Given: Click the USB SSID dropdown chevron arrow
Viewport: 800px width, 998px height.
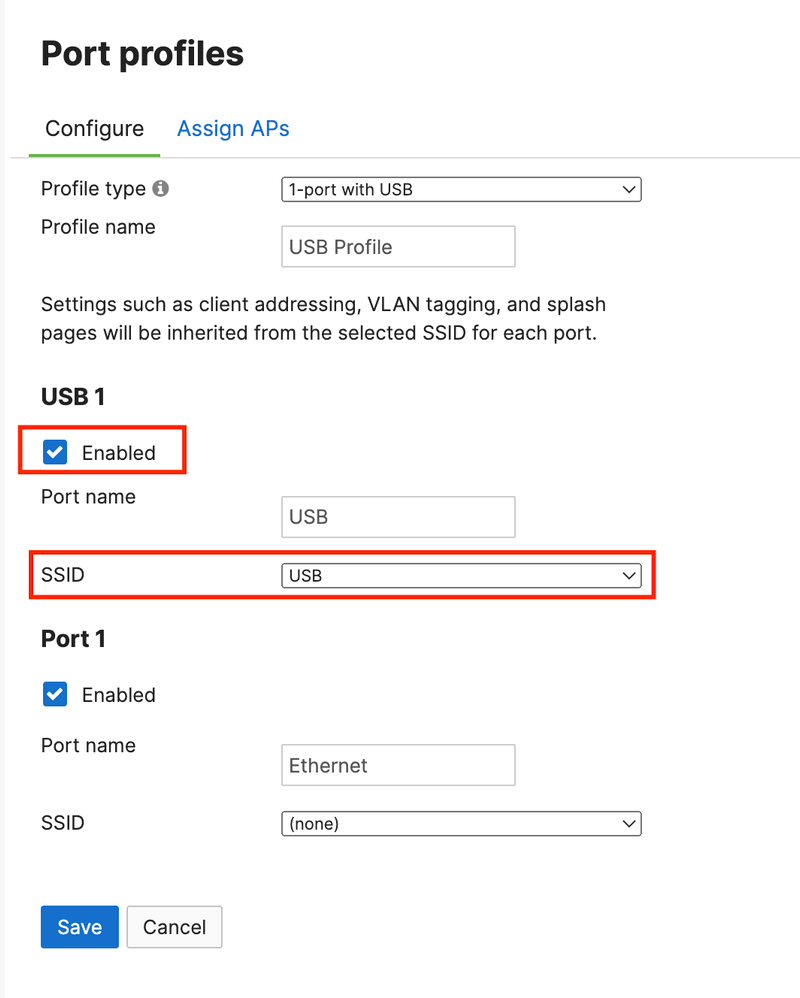Looking at the screenshot, I should (x=628, y=575).
